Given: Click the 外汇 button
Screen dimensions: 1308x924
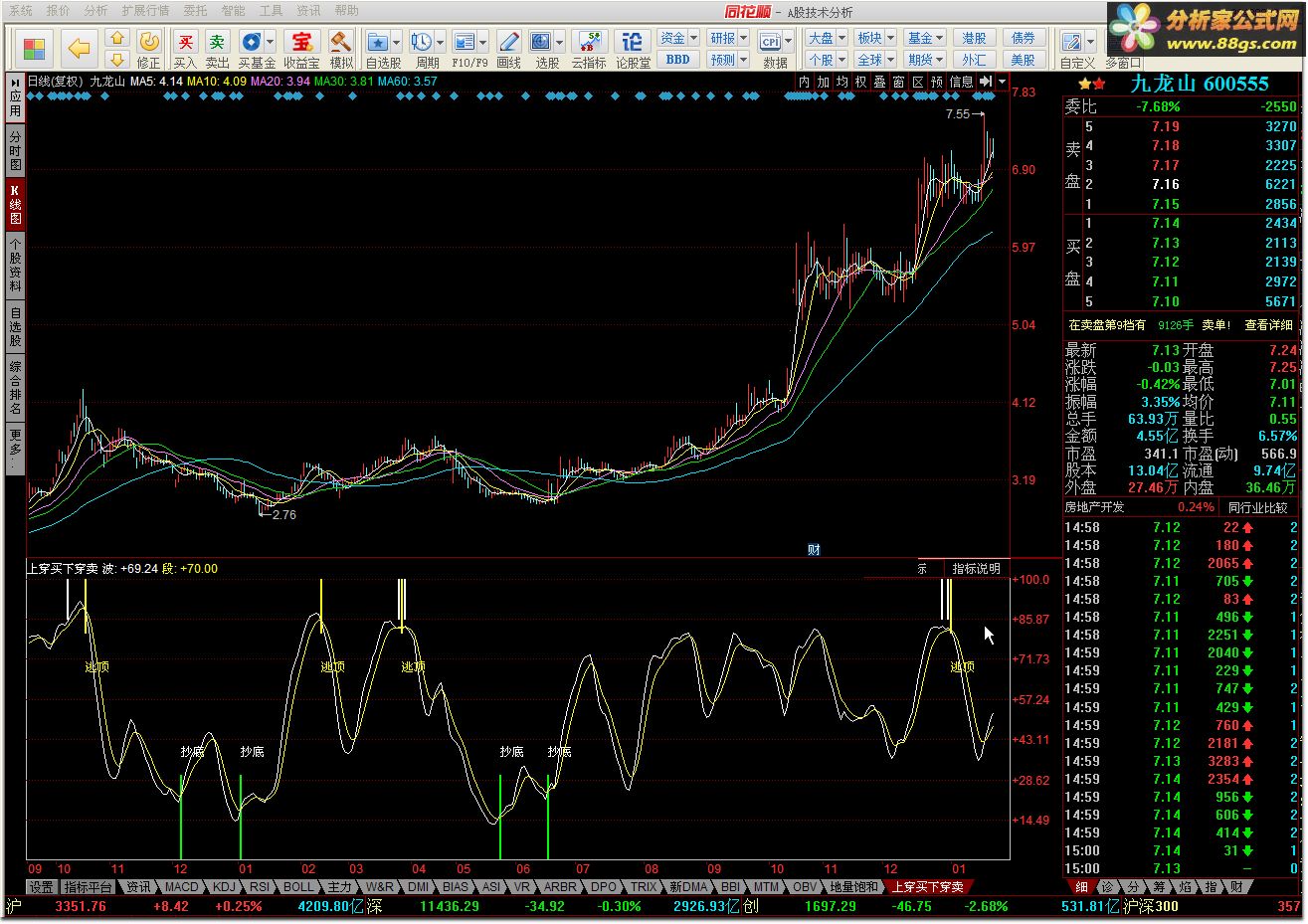Looking at the screenshot, I should click(x=974, y=60).
